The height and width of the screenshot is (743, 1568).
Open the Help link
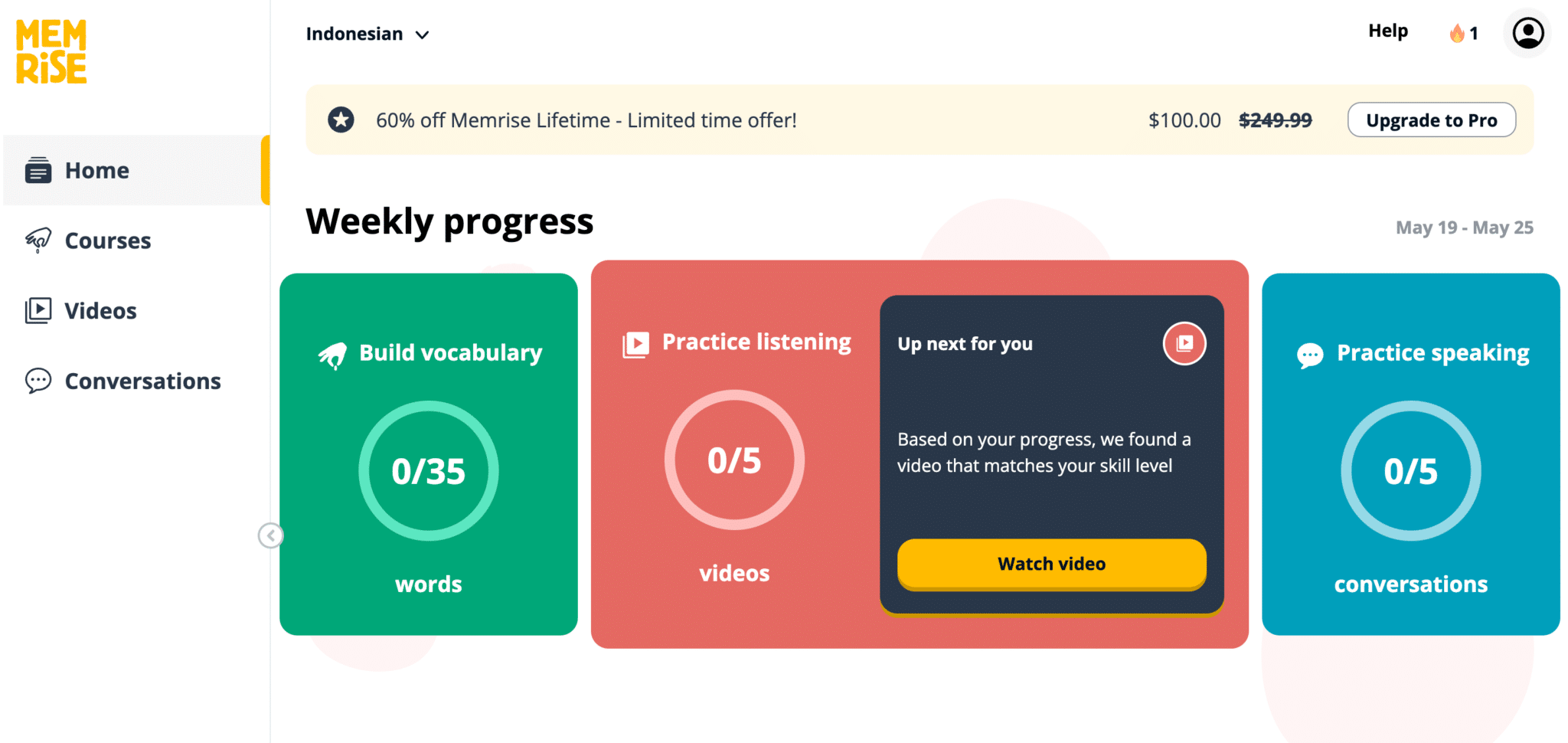1388,31
